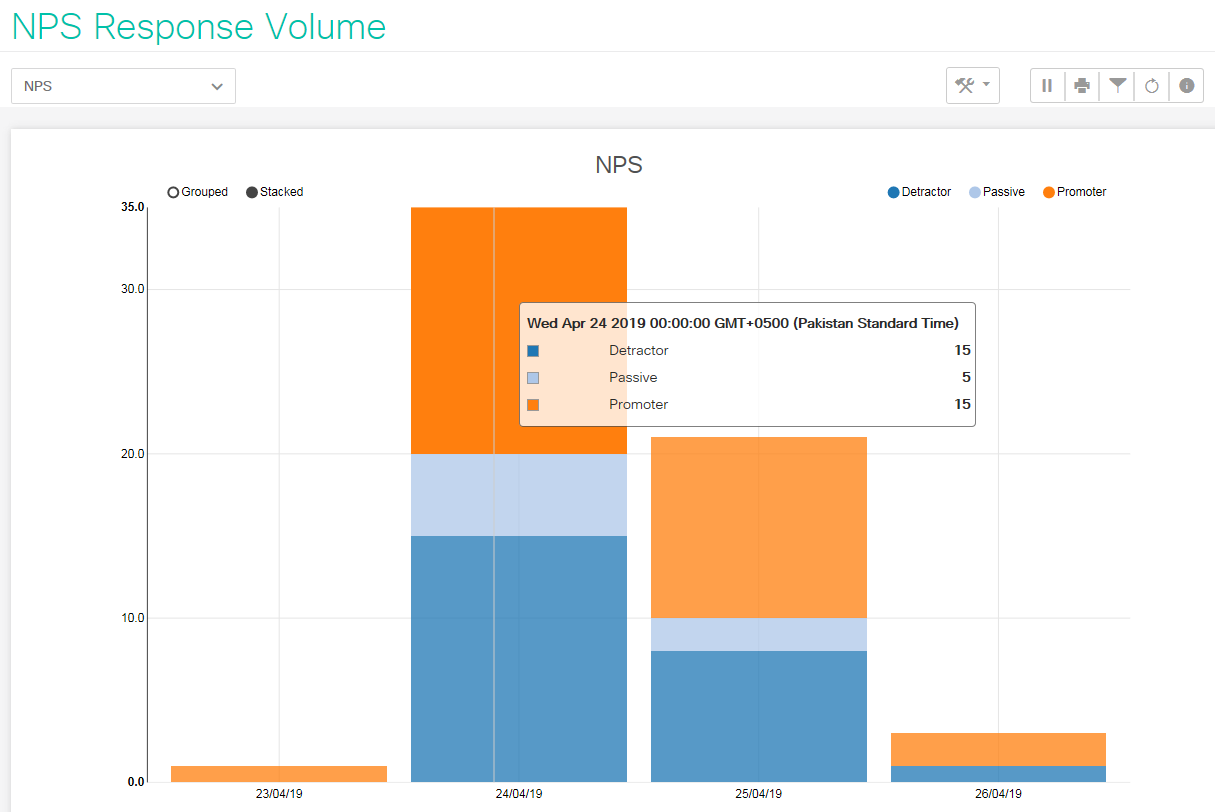Collapse the chart type selector chevron
The width and height of the screenshot is (1215, 812).
(x=217, y=86)
